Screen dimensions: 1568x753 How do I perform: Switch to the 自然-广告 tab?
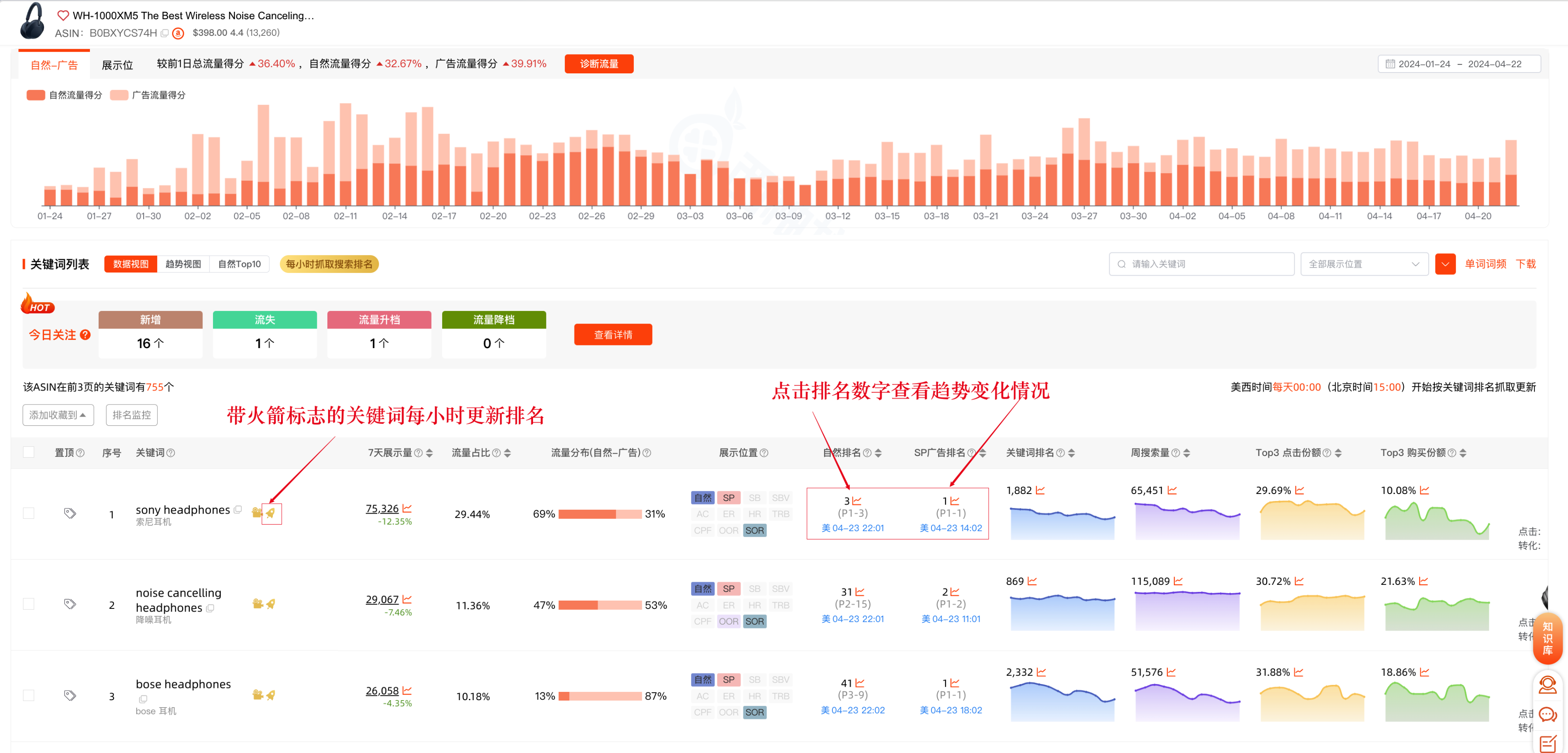click(54, 65)
